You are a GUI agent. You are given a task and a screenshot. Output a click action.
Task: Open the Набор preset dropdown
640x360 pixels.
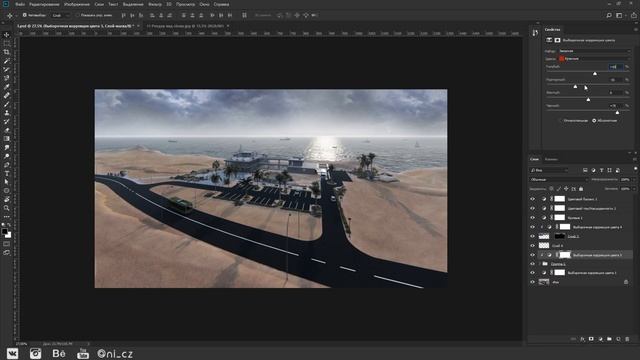594,51
